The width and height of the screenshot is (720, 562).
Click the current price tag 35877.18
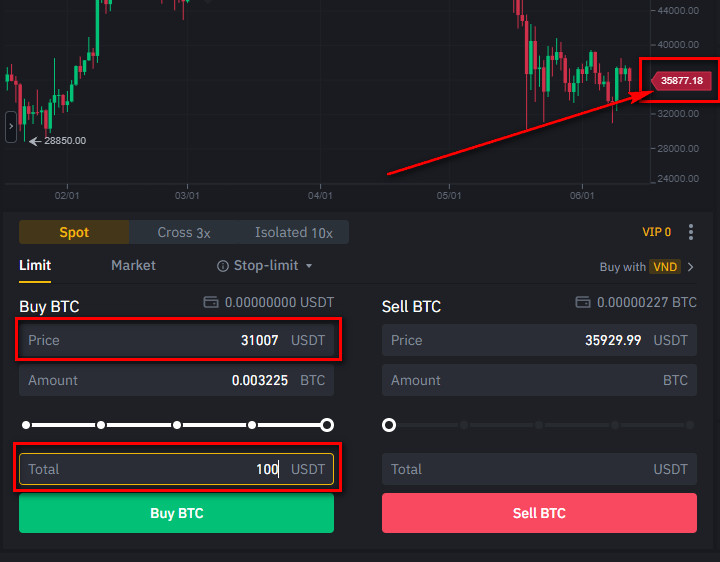(x=681, y=81)
